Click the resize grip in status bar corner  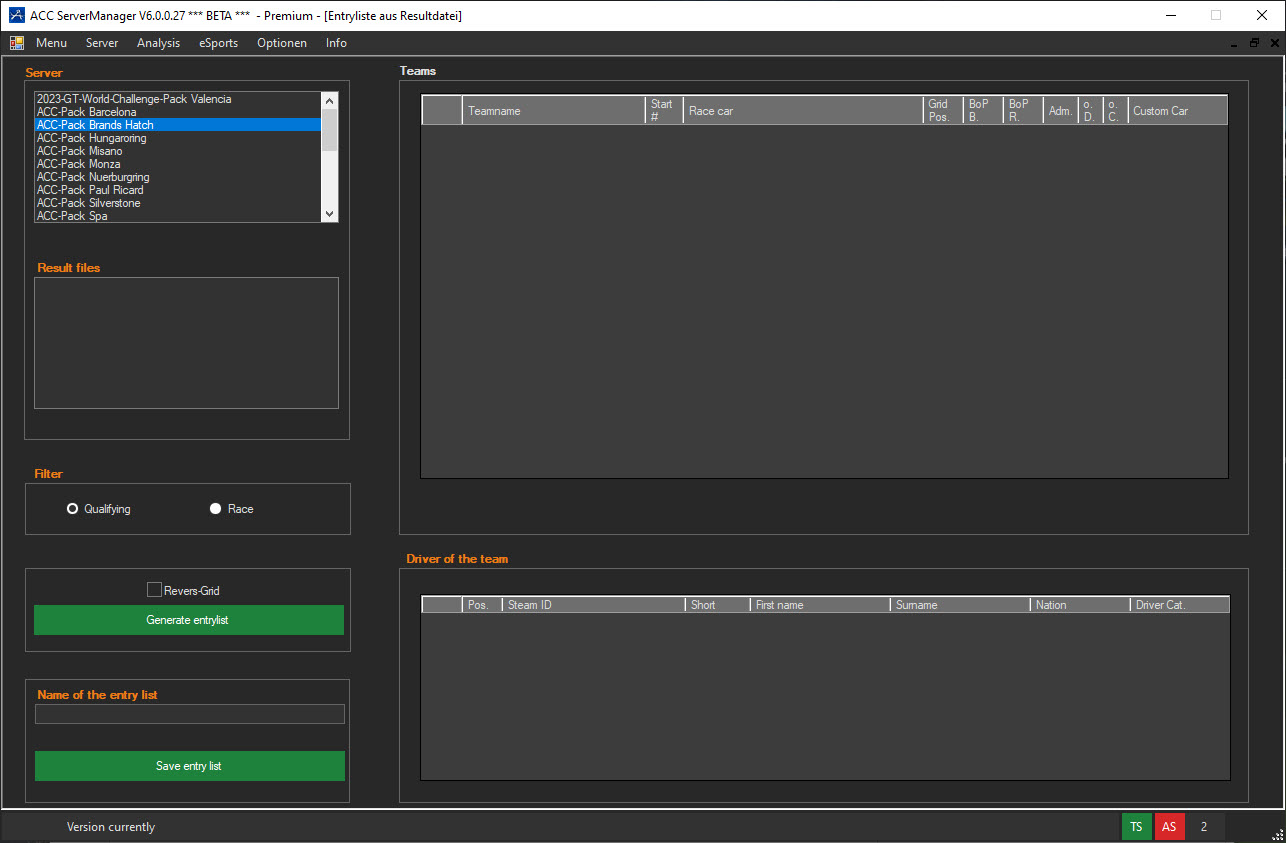click(x=1277, y=834)
